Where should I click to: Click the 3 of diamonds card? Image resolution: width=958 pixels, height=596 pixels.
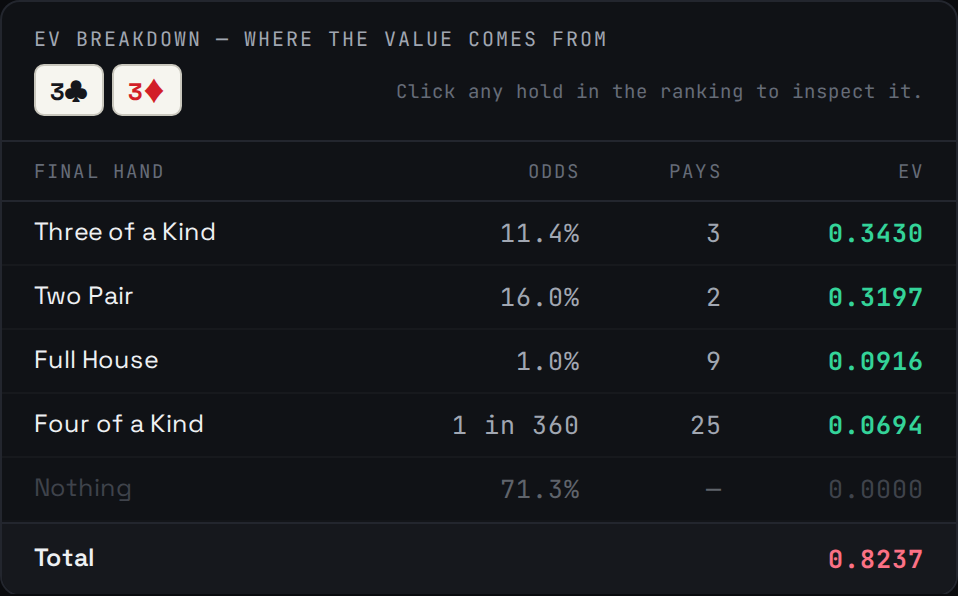[x=147, y=90]
